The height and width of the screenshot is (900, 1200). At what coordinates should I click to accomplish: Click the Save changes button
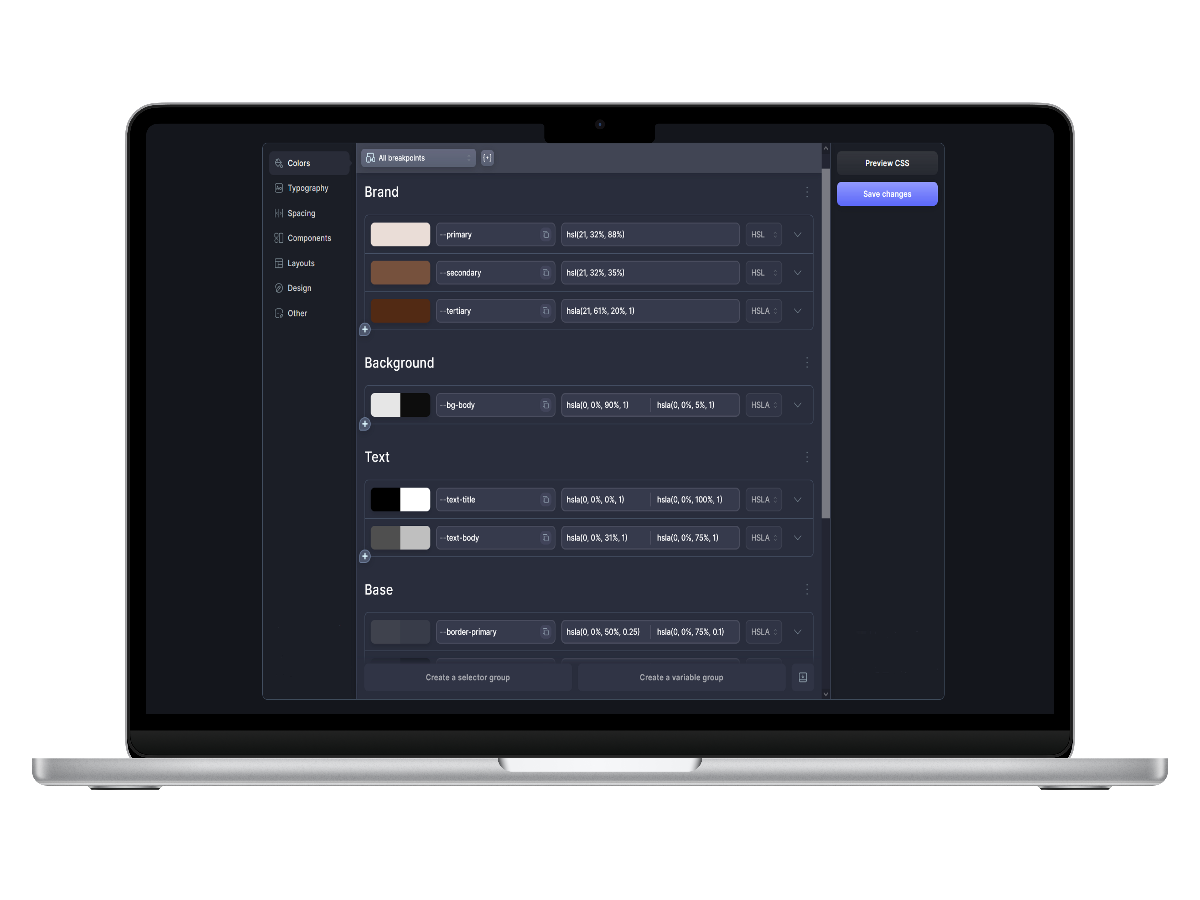[x=887, y=194]
